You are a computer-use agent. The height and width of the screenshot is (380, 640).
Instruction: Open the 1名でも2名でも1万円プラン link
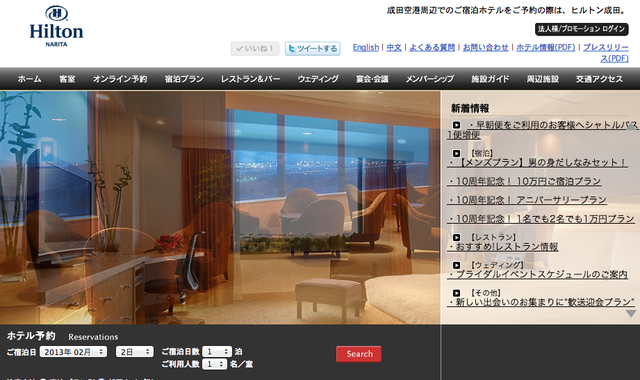(541, 219)
